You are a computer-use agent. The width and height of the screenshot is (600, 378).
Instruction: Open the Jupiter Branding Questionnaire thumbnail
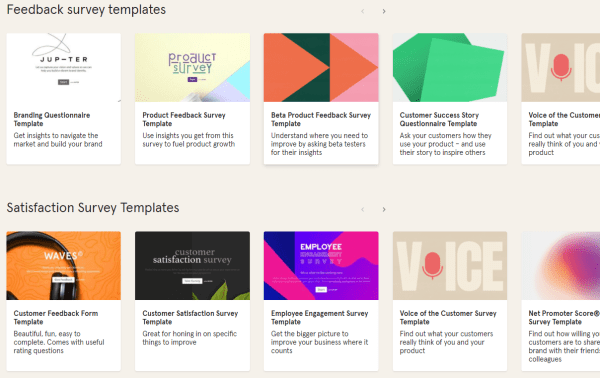pos(64,67)
